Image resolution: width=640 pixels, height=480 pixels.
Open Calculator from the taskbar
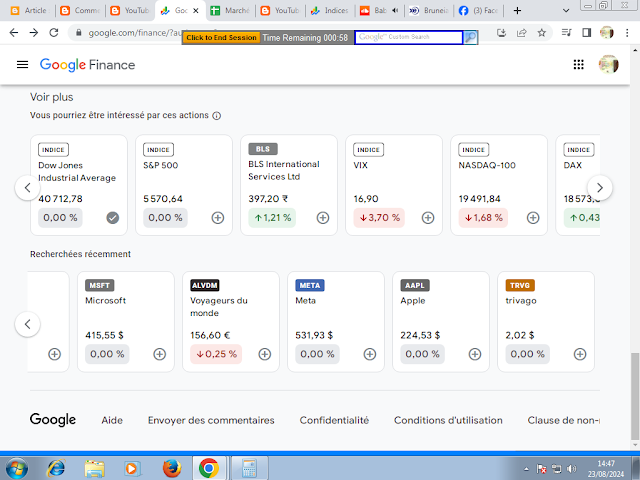249,468
